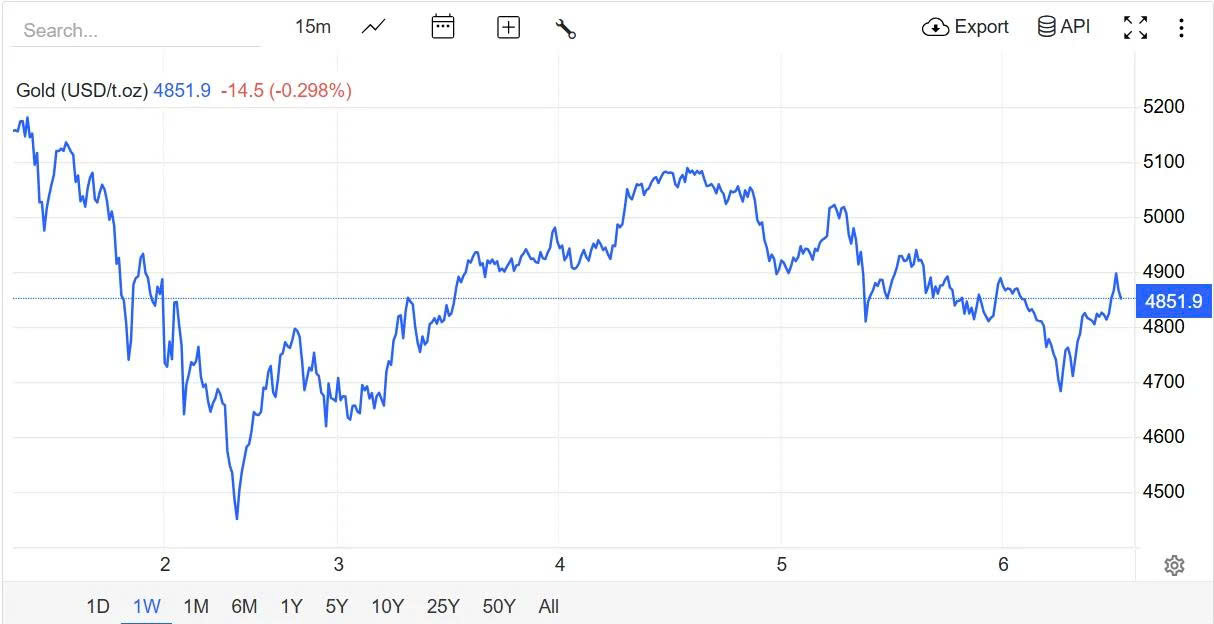Show the 5Y price history

(337, 606)
